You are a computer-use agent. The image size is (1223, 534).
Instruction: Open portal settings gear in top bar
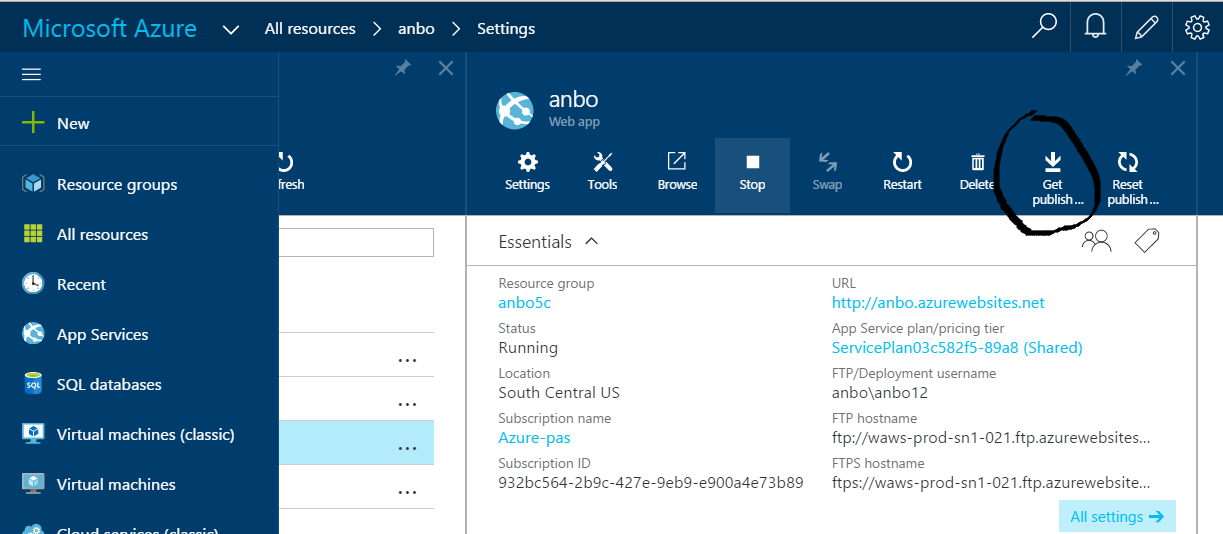[1197, 28]
